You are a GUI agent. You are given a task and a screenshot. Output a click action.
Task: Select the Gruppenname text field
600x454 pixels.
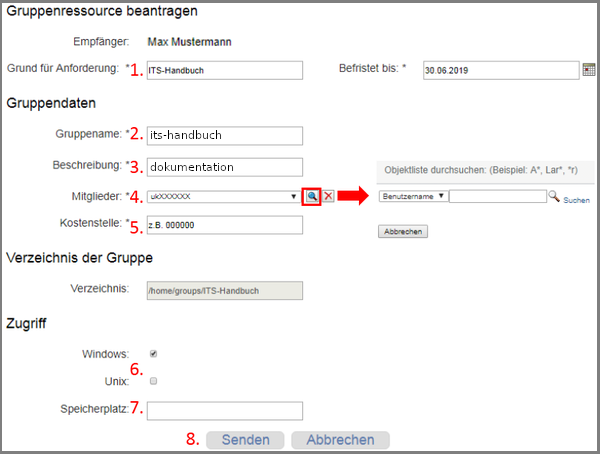tap(224, 135)
